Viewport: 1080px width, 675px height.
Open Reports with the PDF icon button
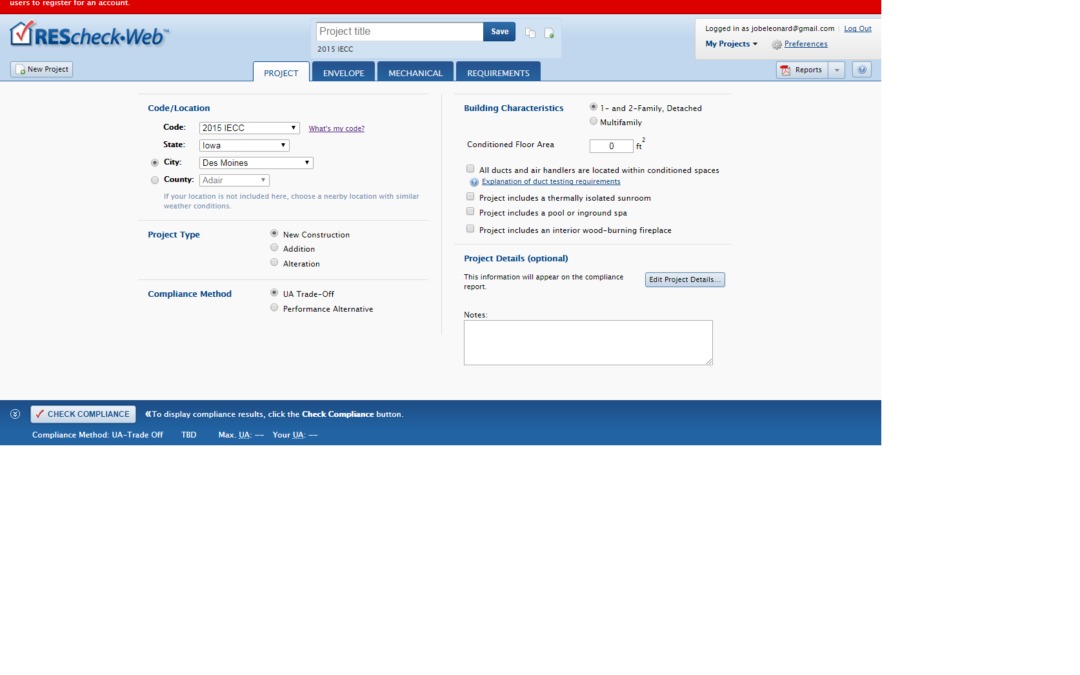point(801,70)
